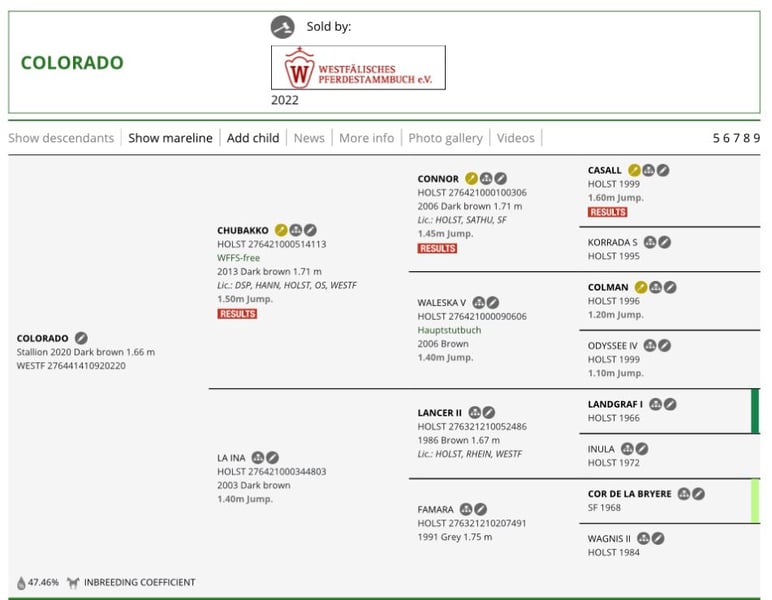Click the auction gavel icon by Sold by
Viewport: 772px width, 600px height.
click(283, 27)
